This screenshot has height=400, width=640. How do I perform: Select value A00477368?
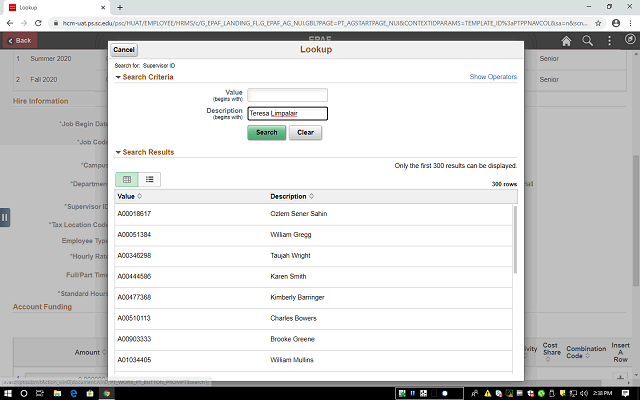[x=134, y=297]
